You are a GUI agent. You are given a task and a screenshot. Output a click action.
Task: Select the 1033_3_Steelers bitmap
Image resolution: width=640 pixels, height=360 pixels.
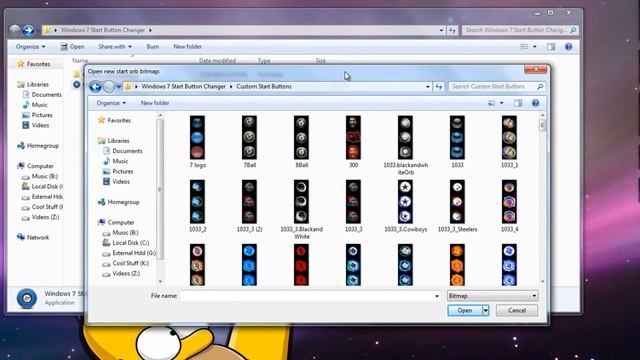(457, 202)
